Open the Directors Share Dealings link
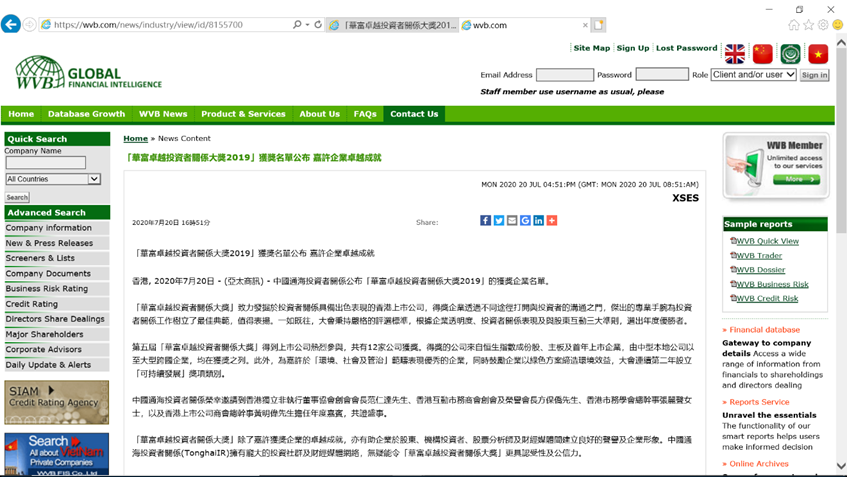The width and height of the screenshot is (847, 477). coord(57,319)
